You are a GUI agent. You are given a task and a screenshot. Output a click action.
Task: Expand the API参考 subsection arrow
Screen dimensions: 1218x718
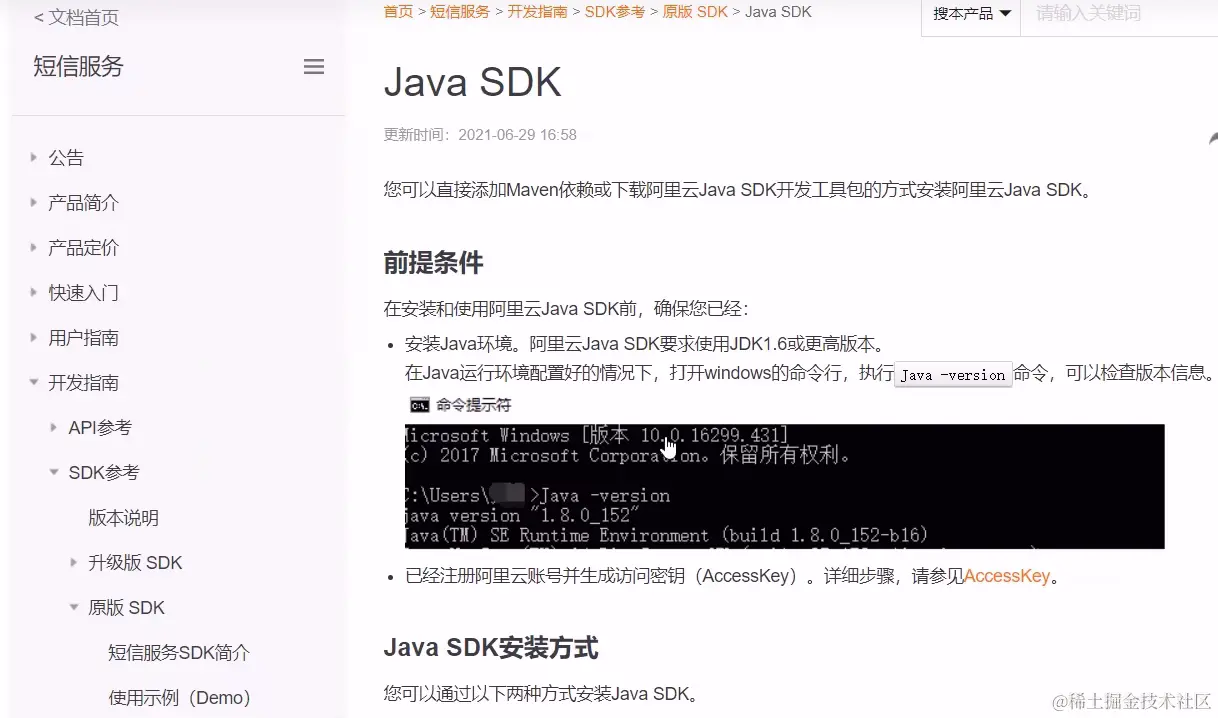coord(54,427)
